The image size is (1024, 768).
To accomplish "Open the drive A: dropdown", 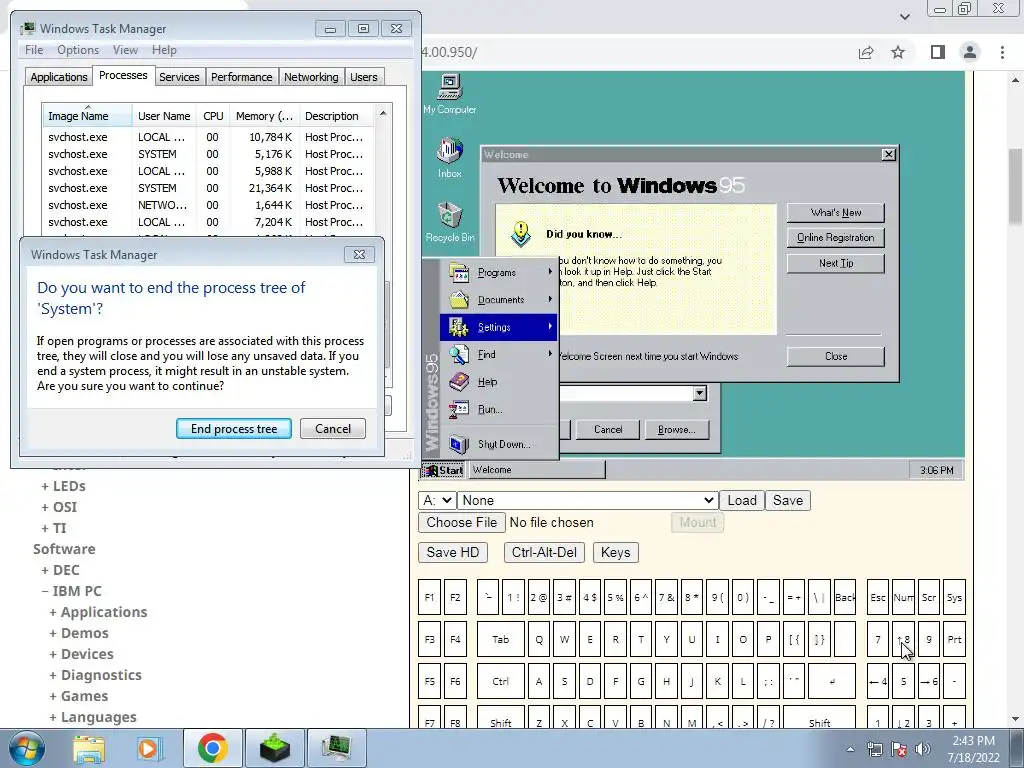I will pos(436,500).
